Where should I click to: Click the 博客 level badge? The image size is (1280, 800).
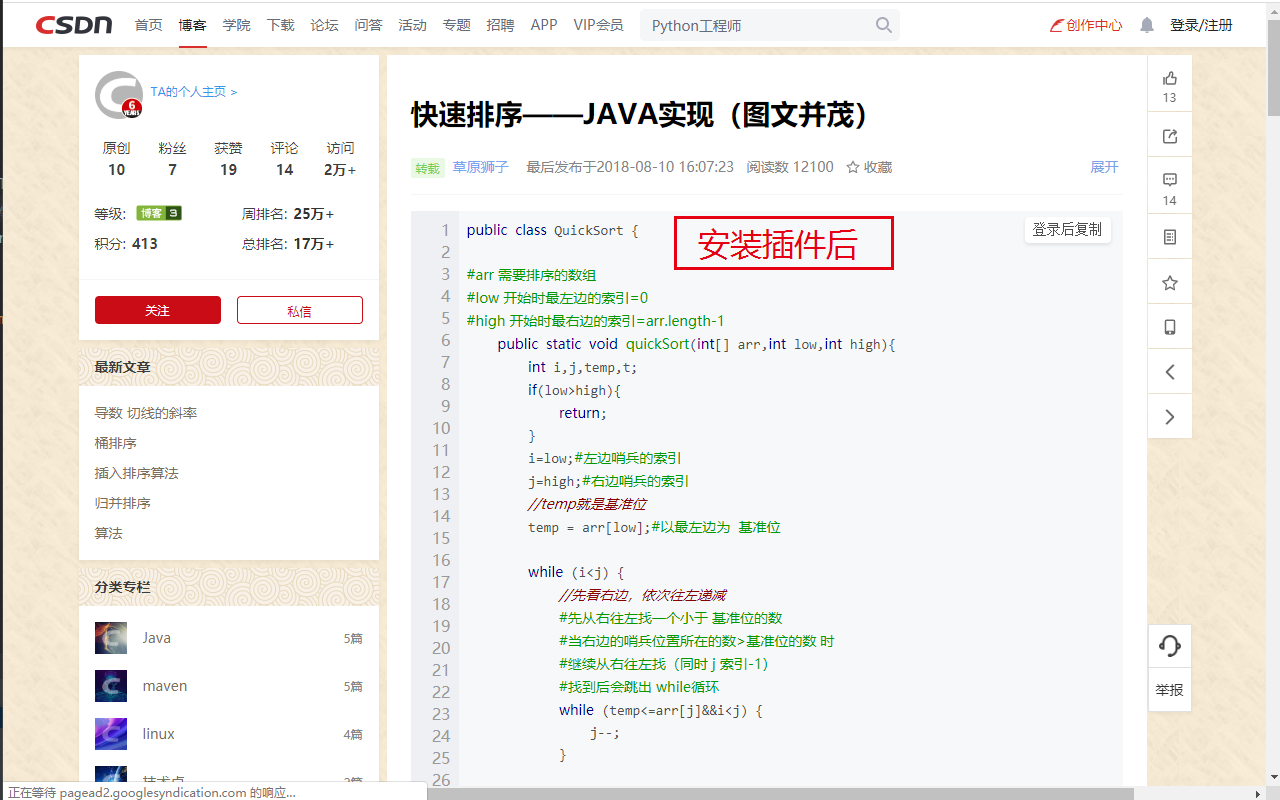pyautogui.click(x=159, y=213)
